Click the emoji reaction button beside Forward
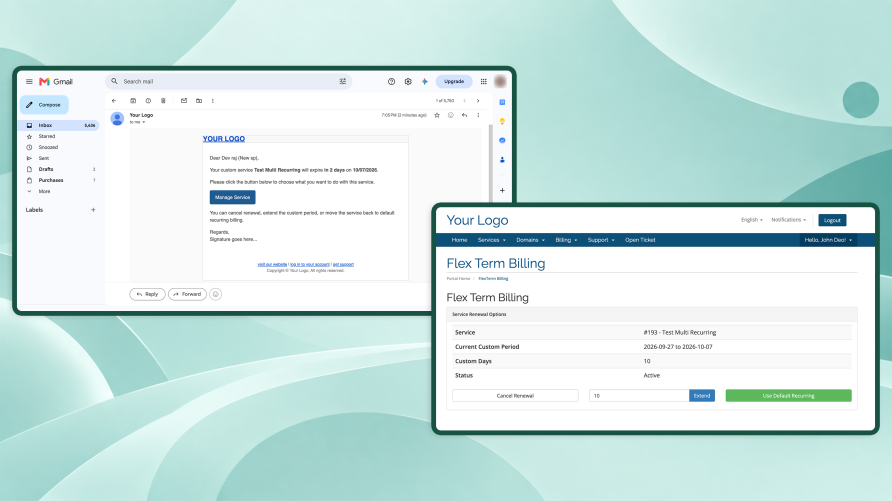Screen dimensions: 892x501 click(216, 294)
